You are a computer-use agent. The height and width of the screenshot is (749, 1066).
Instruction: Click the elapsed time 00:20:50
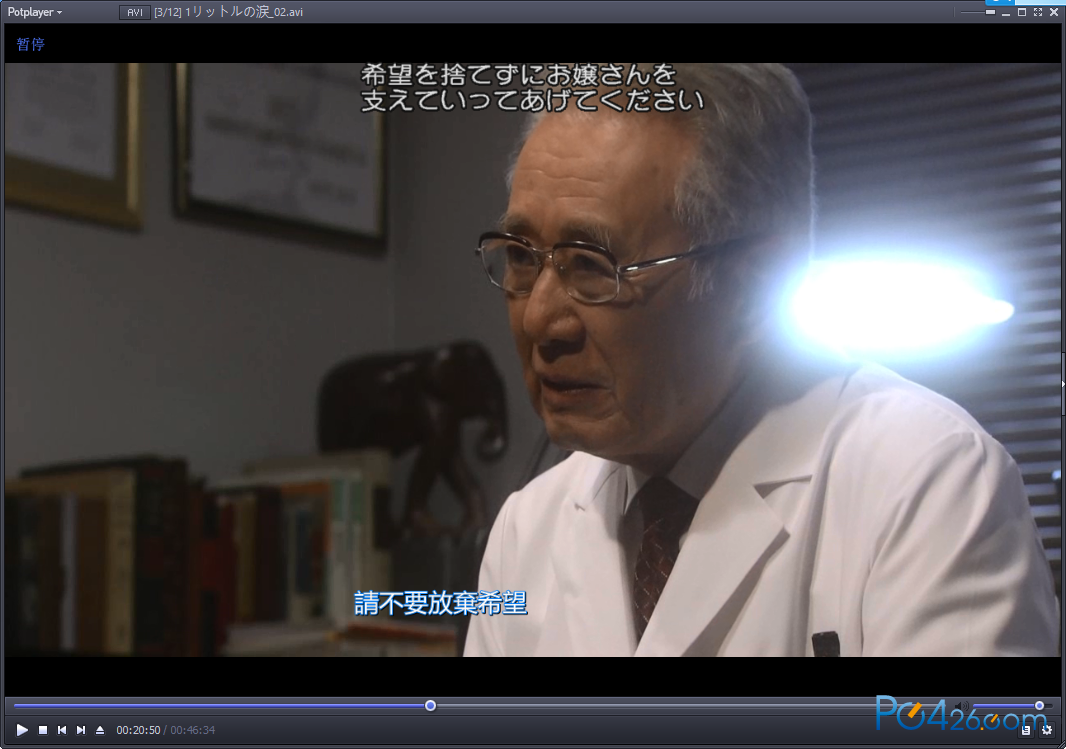138,730
